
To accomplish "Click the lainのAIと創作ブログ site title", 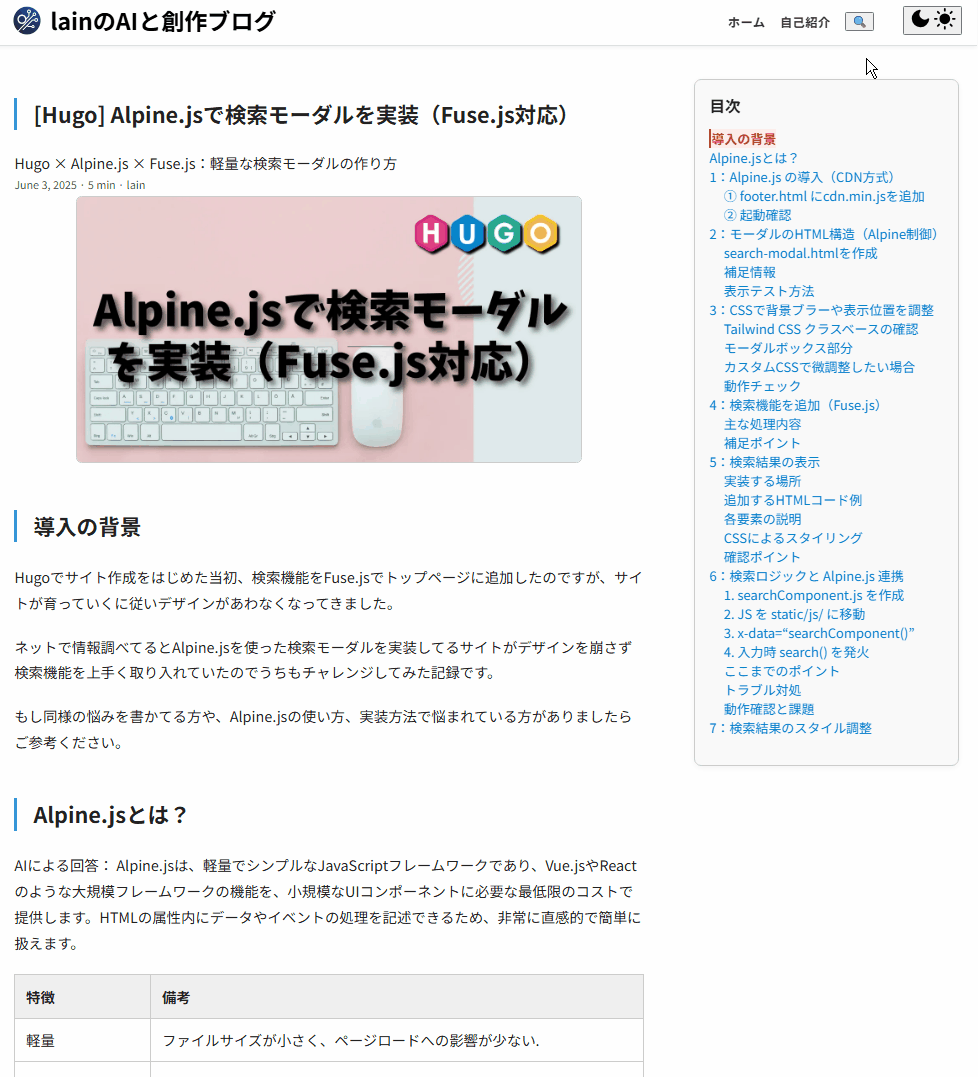I will pos(162,21).
